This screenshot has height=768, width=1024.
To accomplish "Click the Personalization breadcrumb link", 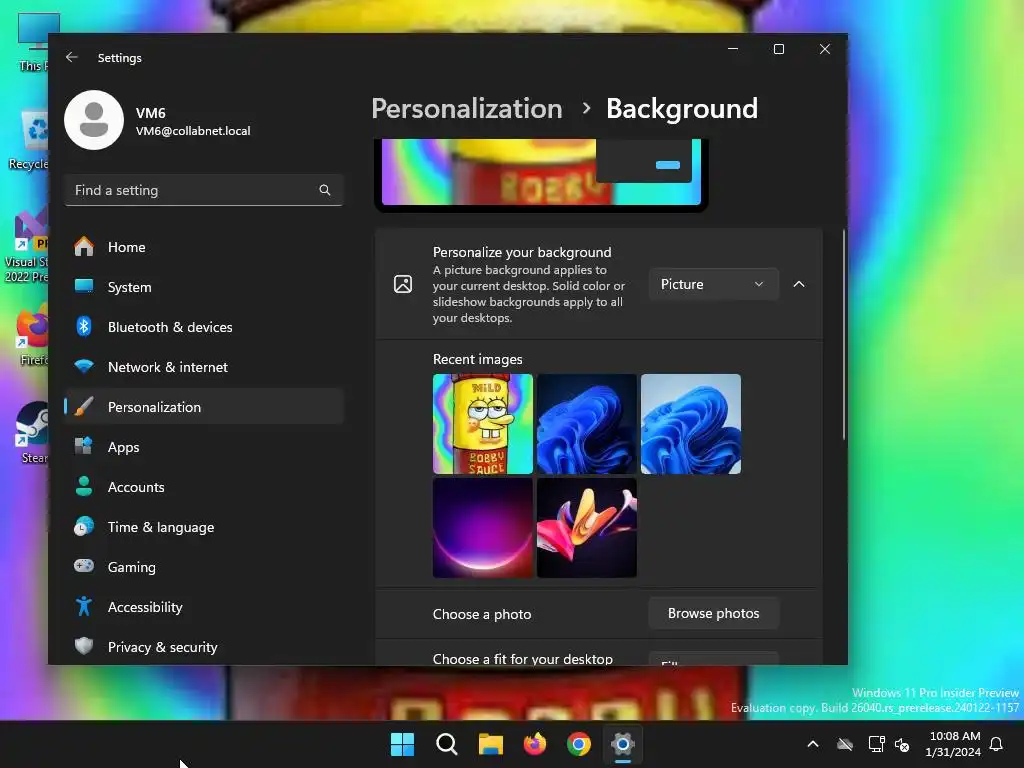I will point(467,108).
